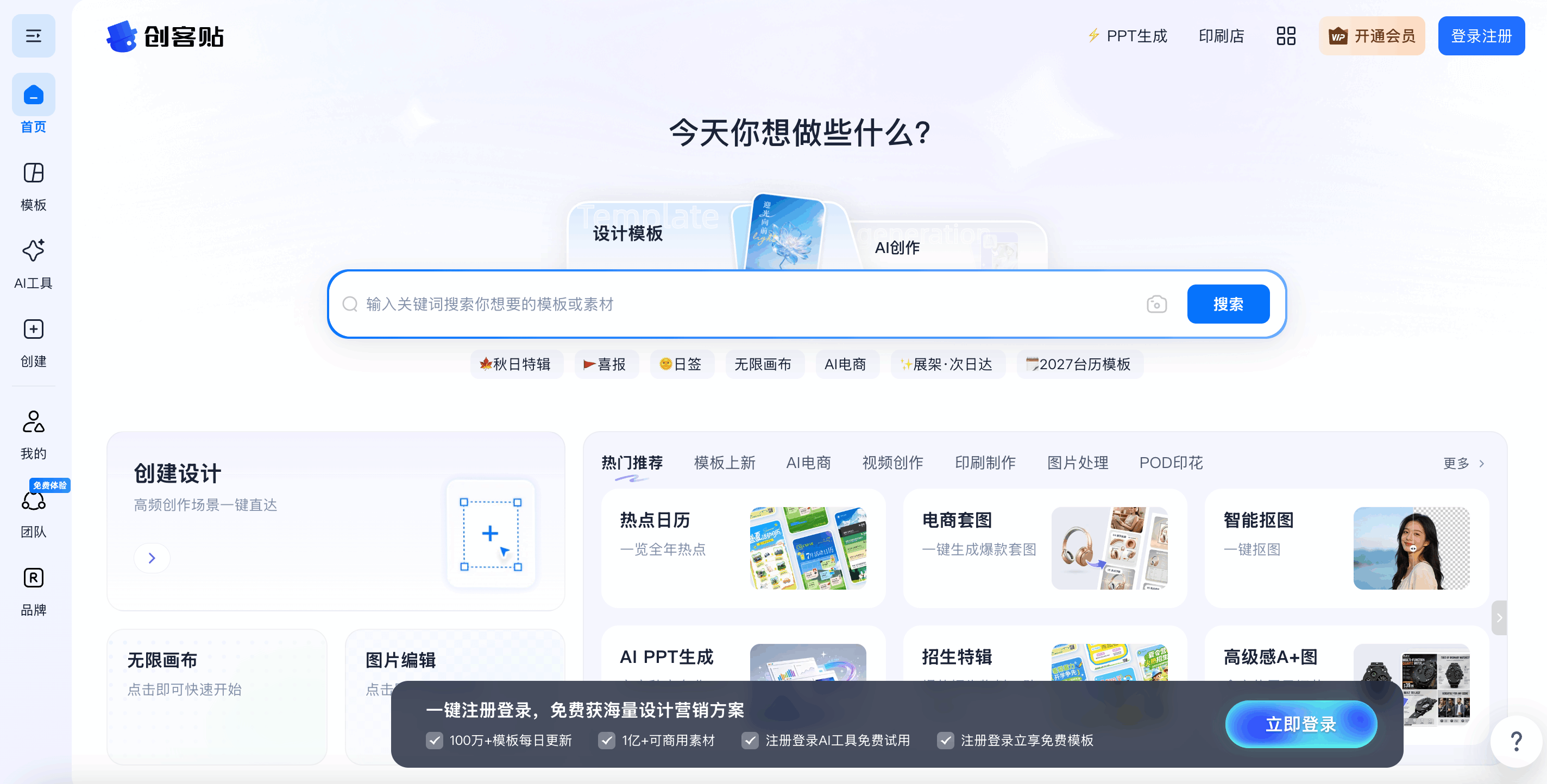
Task: Collapse the sidebar menu icon
Action: pos(34,36)
